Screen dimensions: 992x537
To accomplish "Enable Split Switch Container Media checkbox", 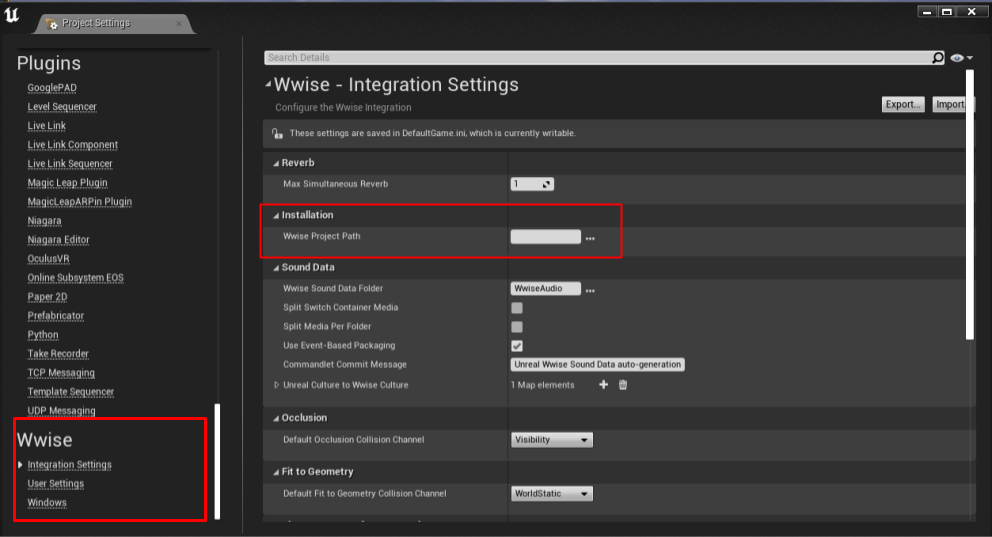I will pyautogui.click(x=517, y=308).
